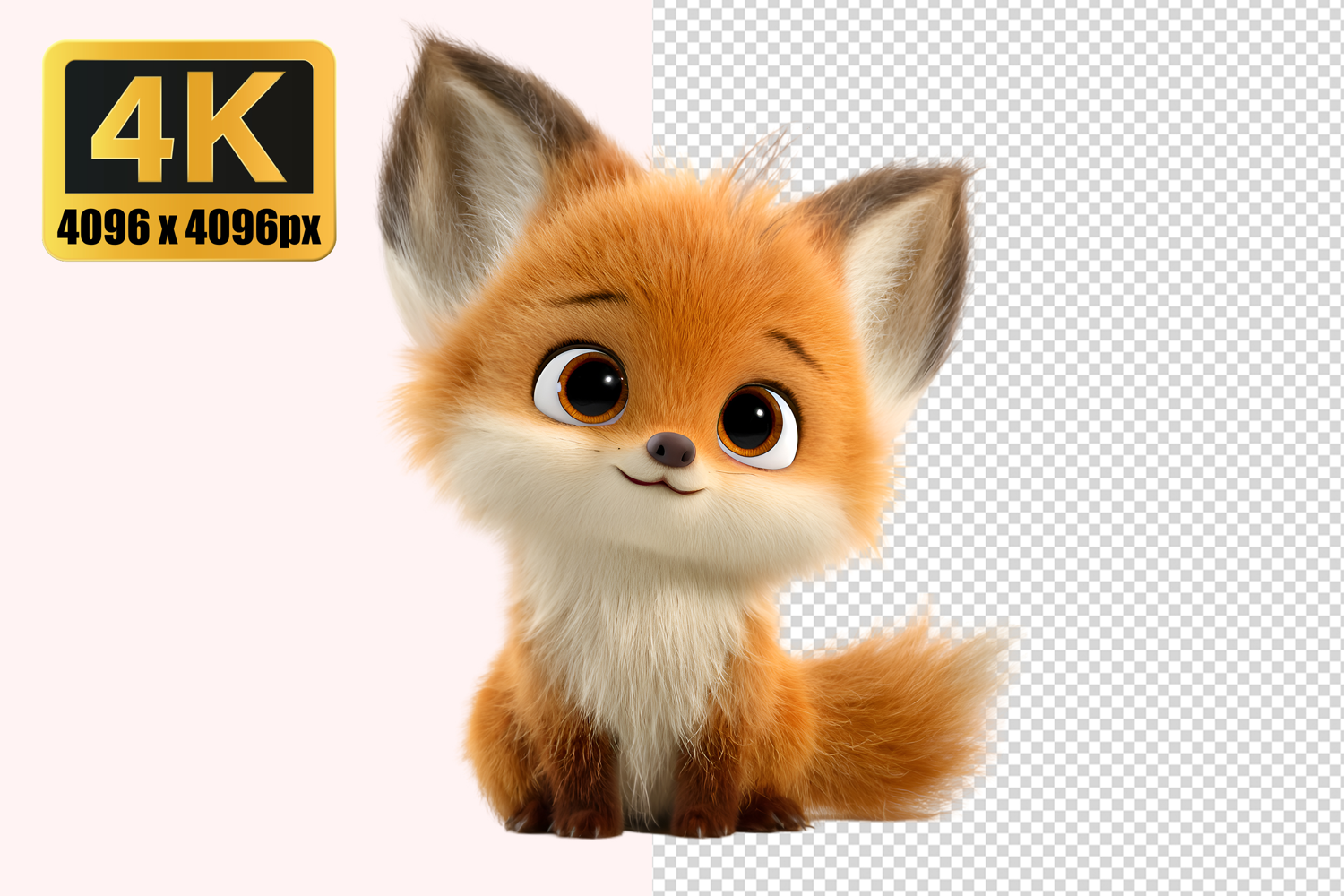Image resolution: width=1344 pixels, height=896 pixels.
Task: Click the large gold "4K" lettering
Action: [189, 126]
